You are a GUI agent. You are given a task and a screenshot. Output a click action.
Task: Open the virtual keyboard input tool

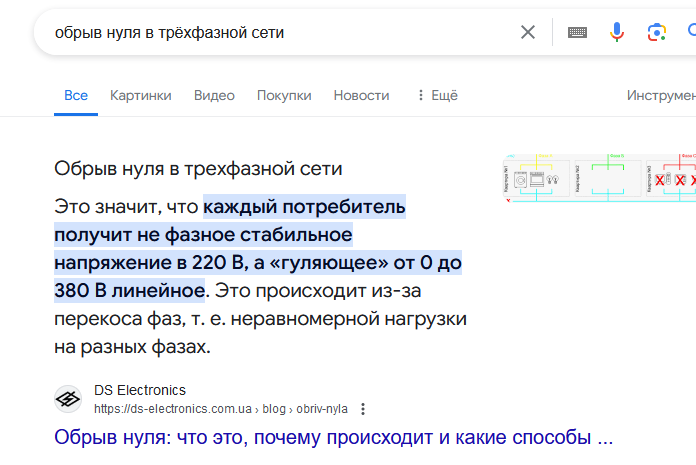click(577, 32)
